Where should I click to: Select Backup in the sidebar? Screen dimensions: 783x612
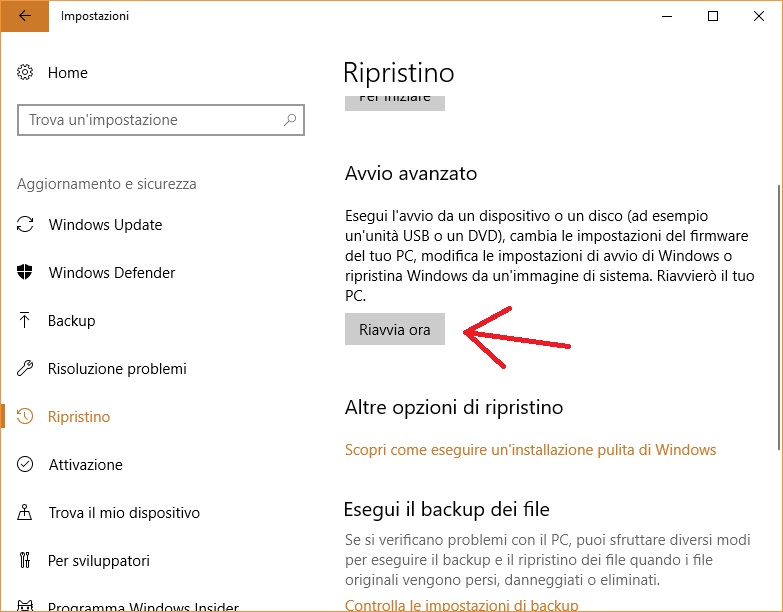tap(71, 320)
